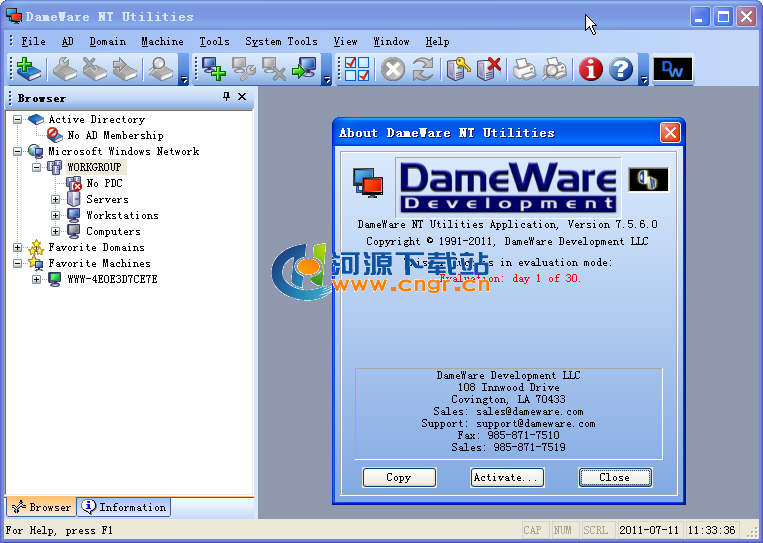The image size is (763, 543).
Task: Close the Browser panel with its X
Action: point(242,96)
